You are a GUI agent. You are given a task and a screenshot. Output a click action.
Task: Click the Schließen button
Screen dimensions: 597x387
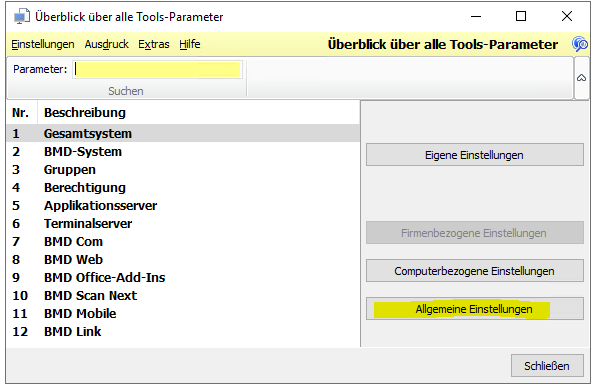(x=547, y=366)
